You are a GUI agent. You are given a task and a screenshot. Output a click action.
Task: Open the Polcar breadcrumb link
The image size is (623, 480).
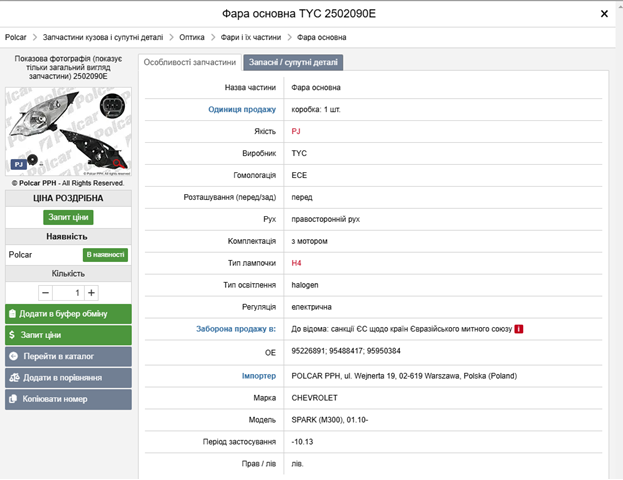point(15,37)
